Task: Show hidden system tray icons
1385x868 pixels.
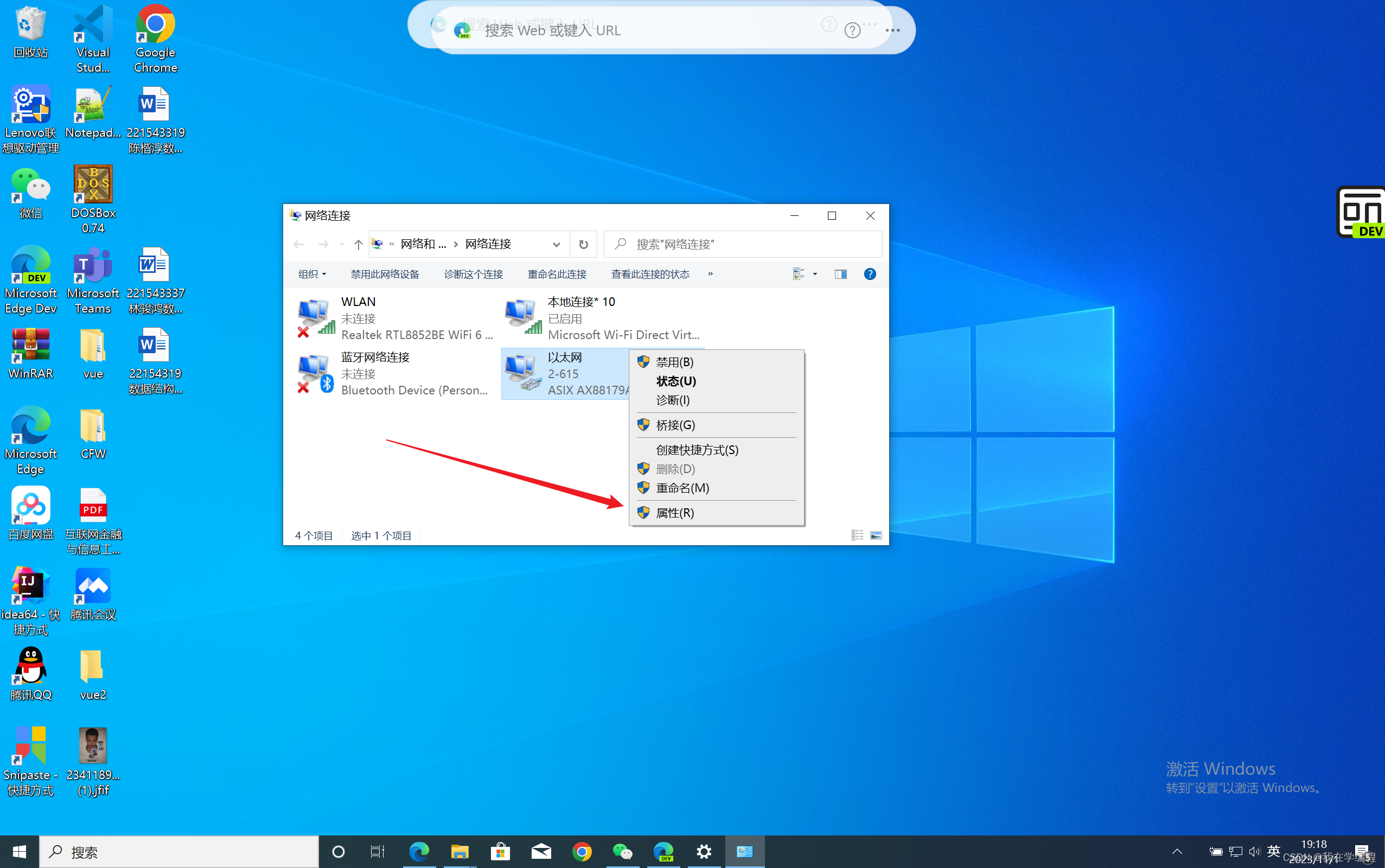Action: tap(1177, 852)
